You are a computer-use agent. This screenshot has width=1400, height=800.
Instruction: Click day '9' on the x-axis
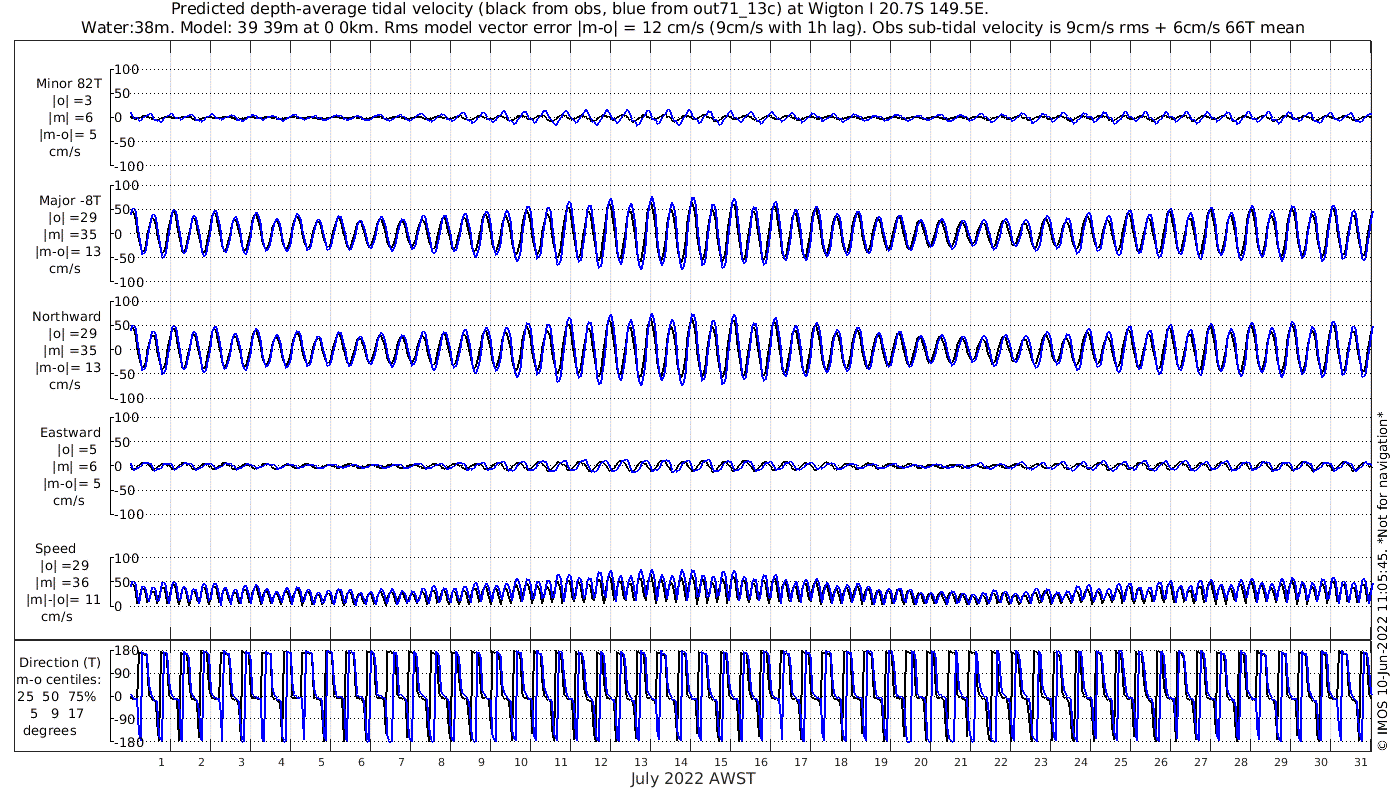pyautogui.click(x=481, y=762)
